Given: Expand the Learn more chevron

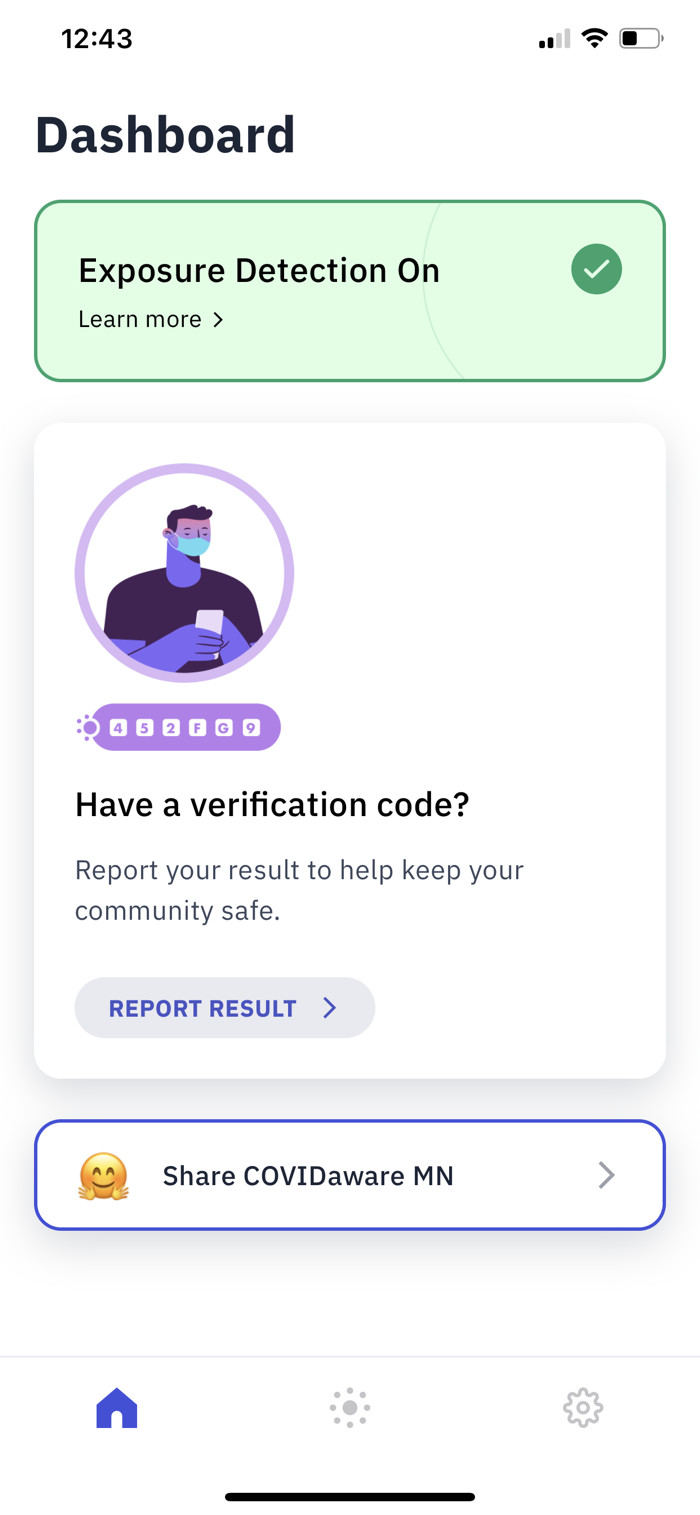Looking at the screenshot, I should 217,320.
